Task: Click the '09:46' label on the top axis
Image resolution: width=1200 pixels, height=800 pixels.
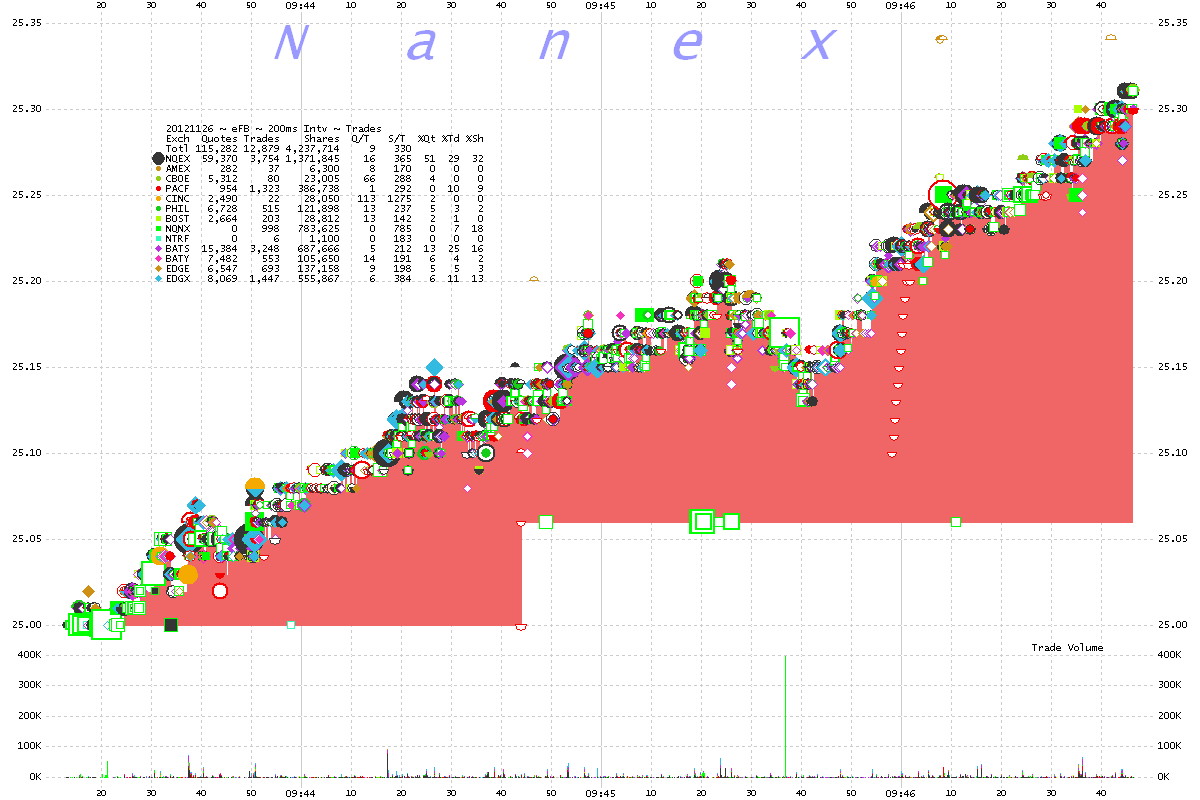Action: click(901, 5)
